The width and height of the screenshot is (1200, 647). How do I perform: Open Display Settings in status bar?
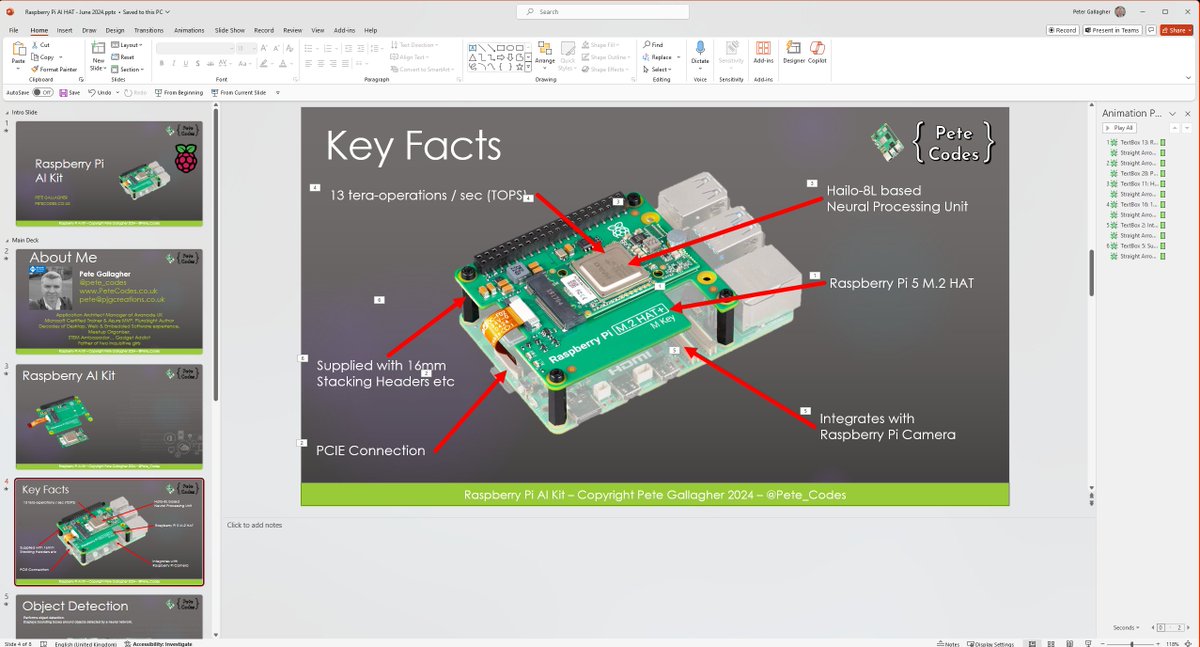click(990, 644)
